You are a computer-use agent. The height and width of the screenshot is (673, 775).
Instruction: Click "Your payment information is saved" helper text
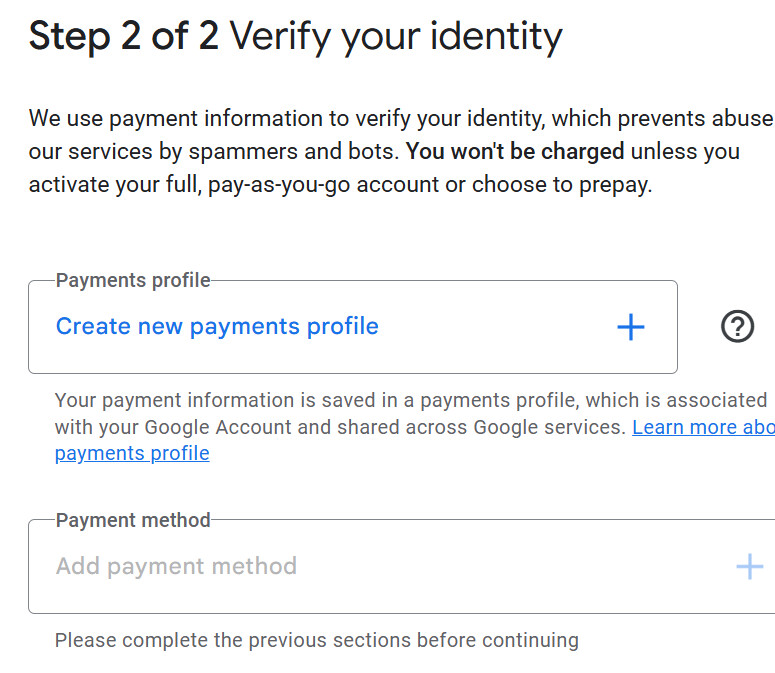click(x=200, y=400)
